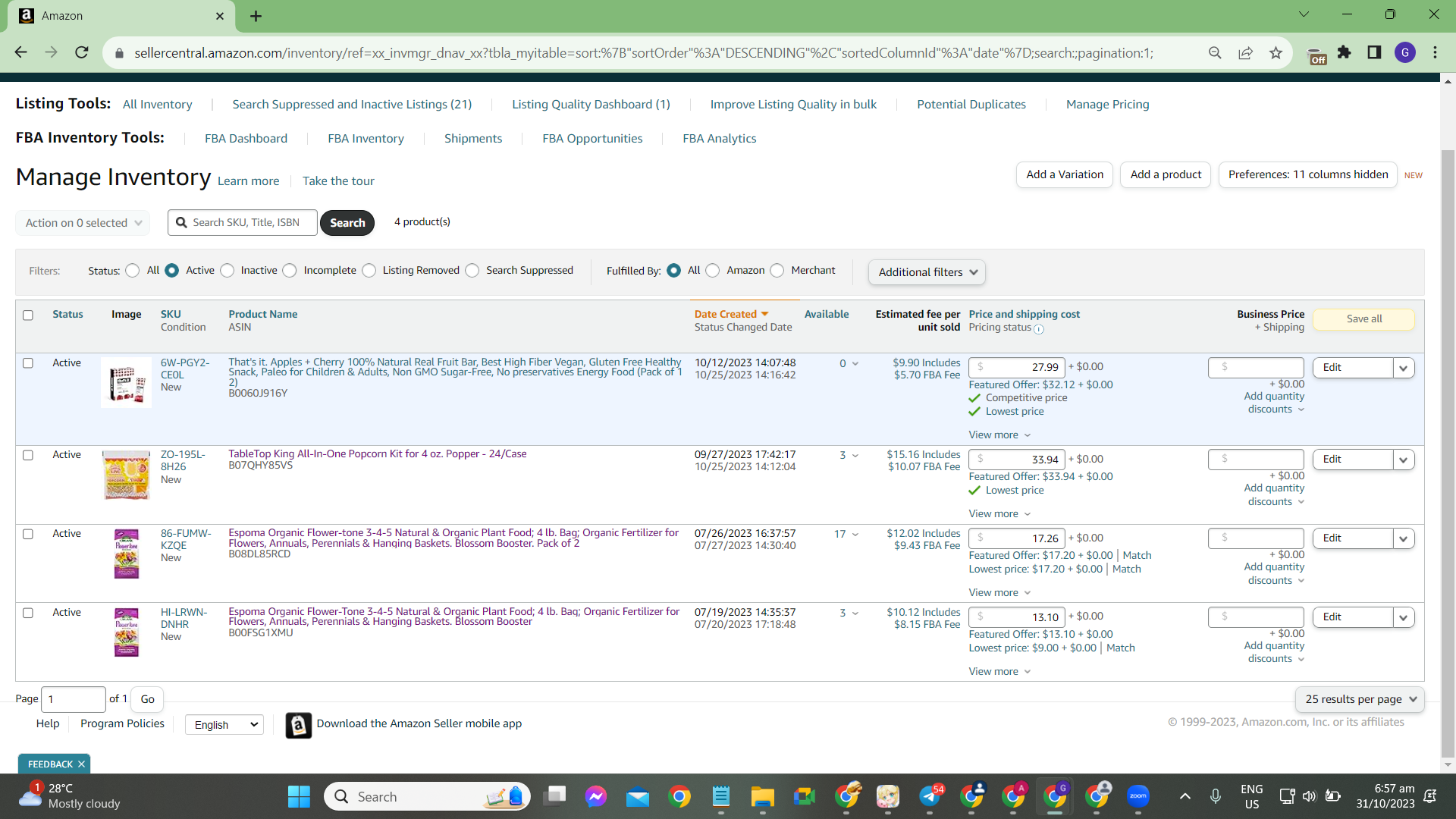1456x819 pixels.
Task: Click into Search SKU, Title, ISBN field
Action: point(243,223)
